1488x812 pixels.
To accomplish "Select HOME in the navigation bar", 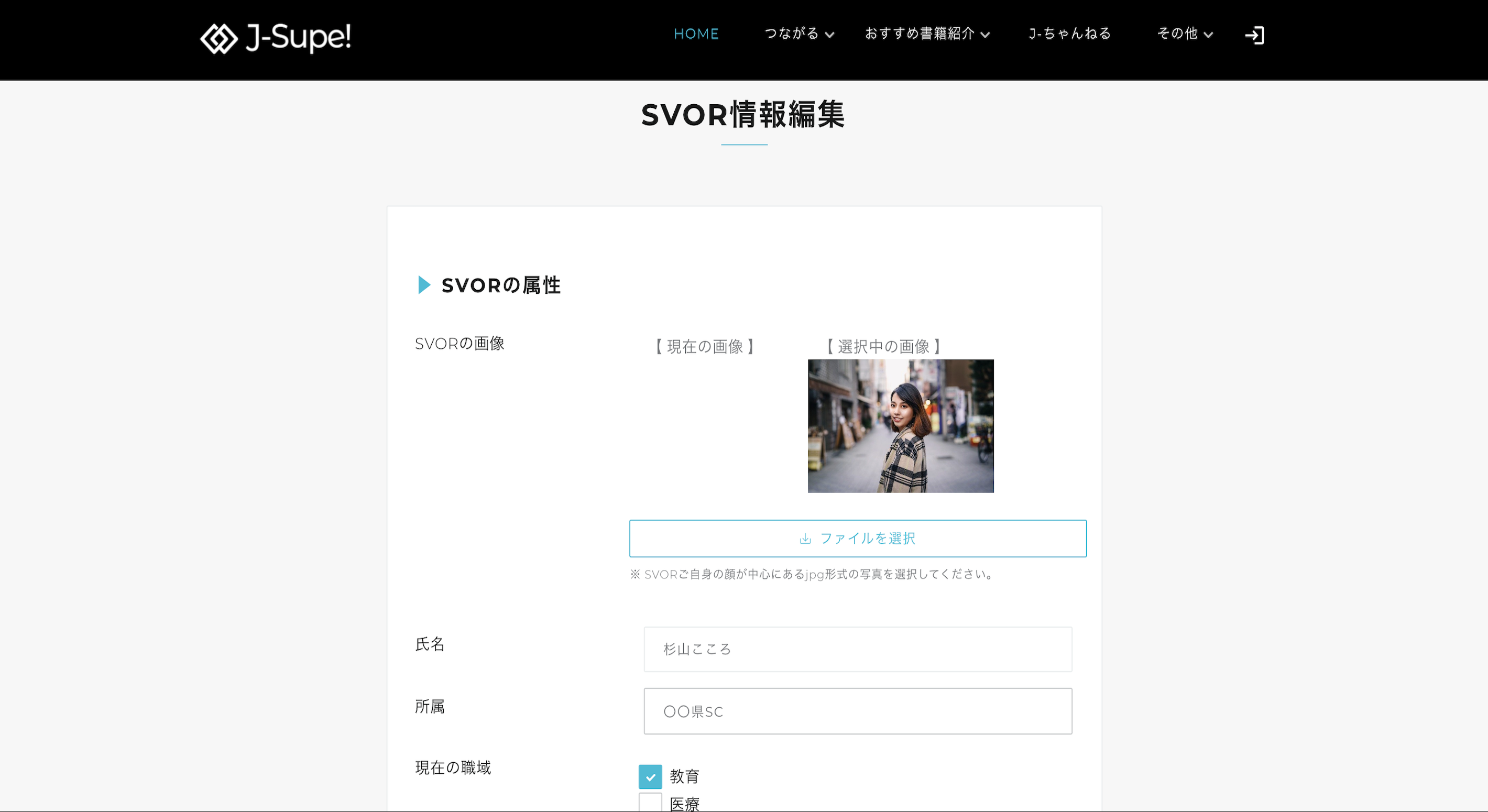I will pyautogui.click(x=696, y=34).
